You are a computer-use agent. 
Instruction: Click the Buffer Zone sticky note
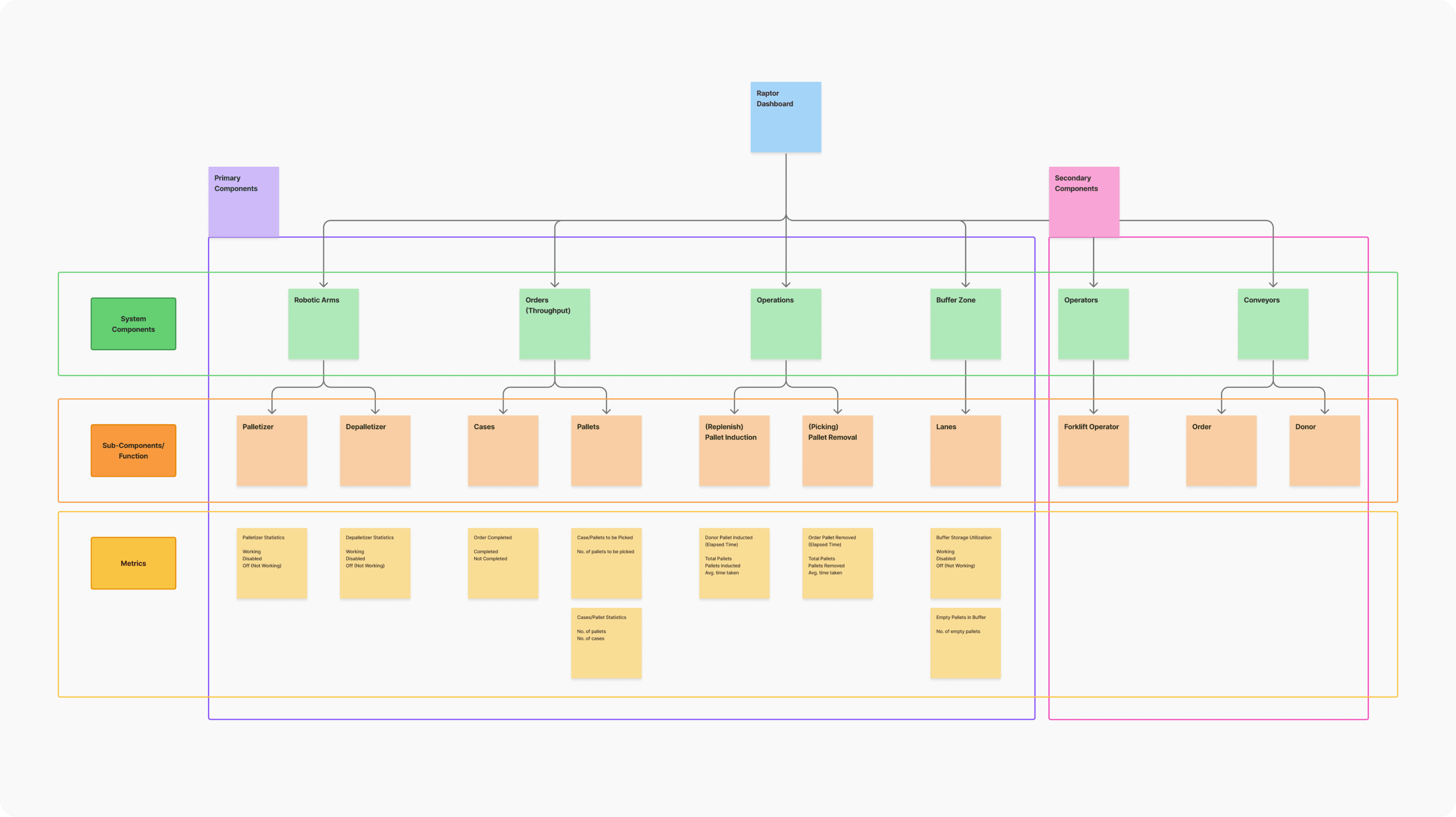(965, 324)
